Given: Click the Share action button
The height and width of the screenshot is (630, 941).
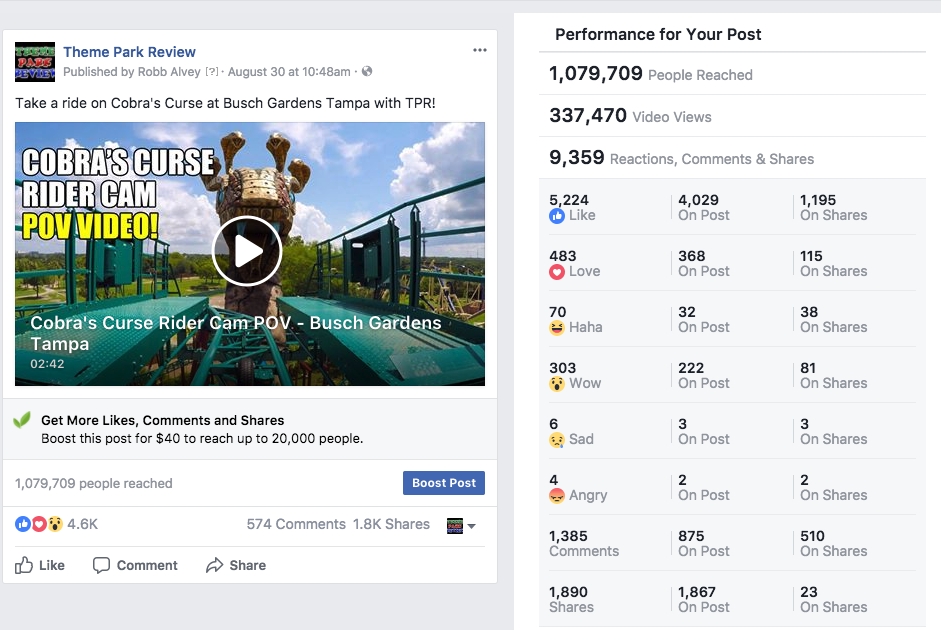Looking at the screenshot, I should tap(236, 565).
